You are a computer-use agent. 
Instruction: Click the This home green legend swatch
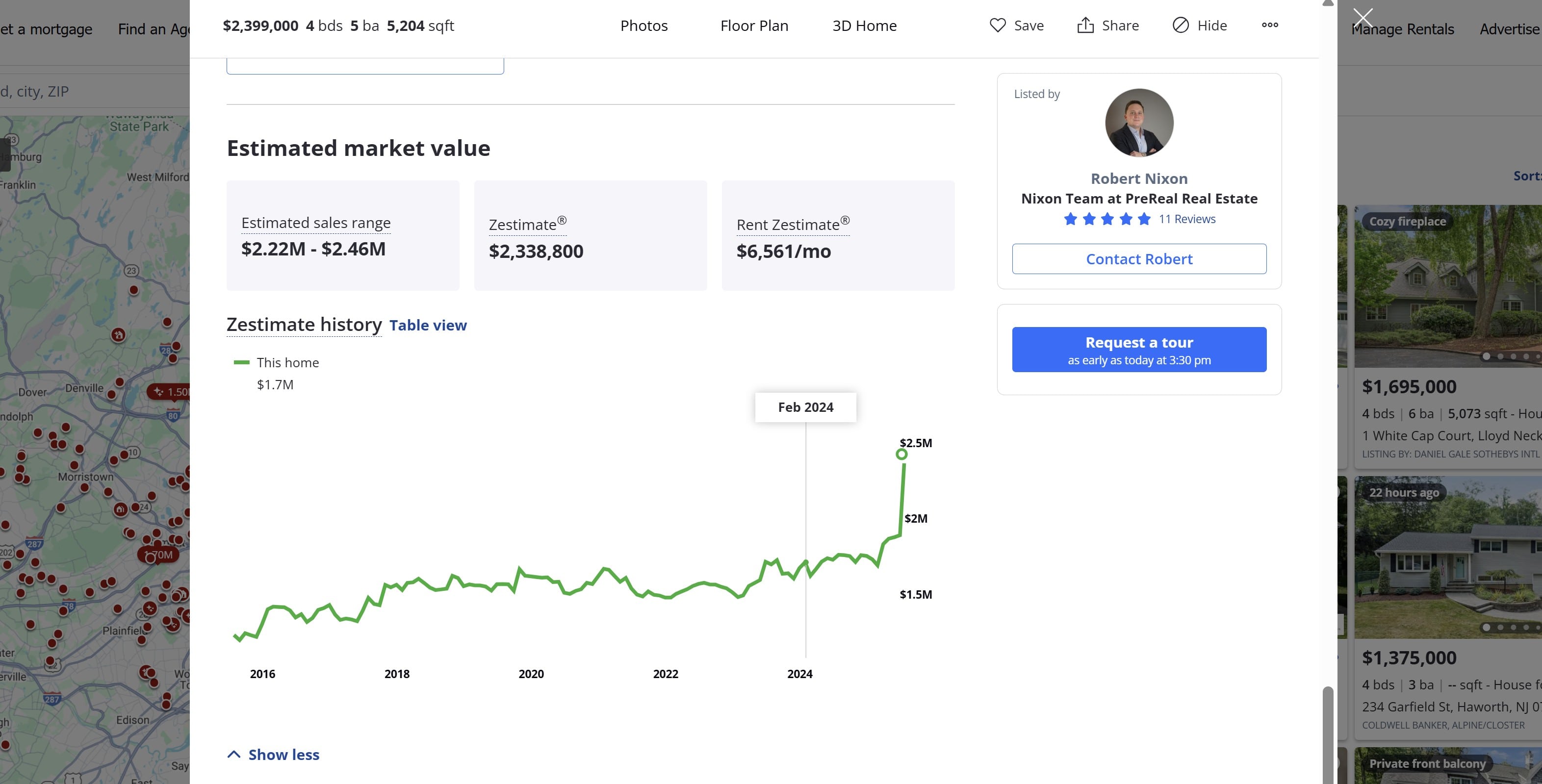[241, 362]
